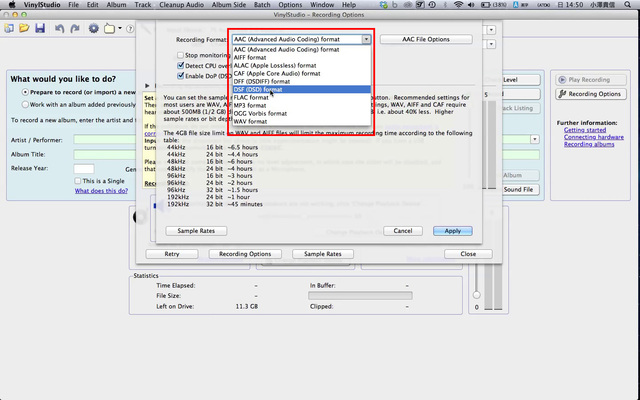
Task: Click the open folder toolbar icon
Action: point(22,27)
